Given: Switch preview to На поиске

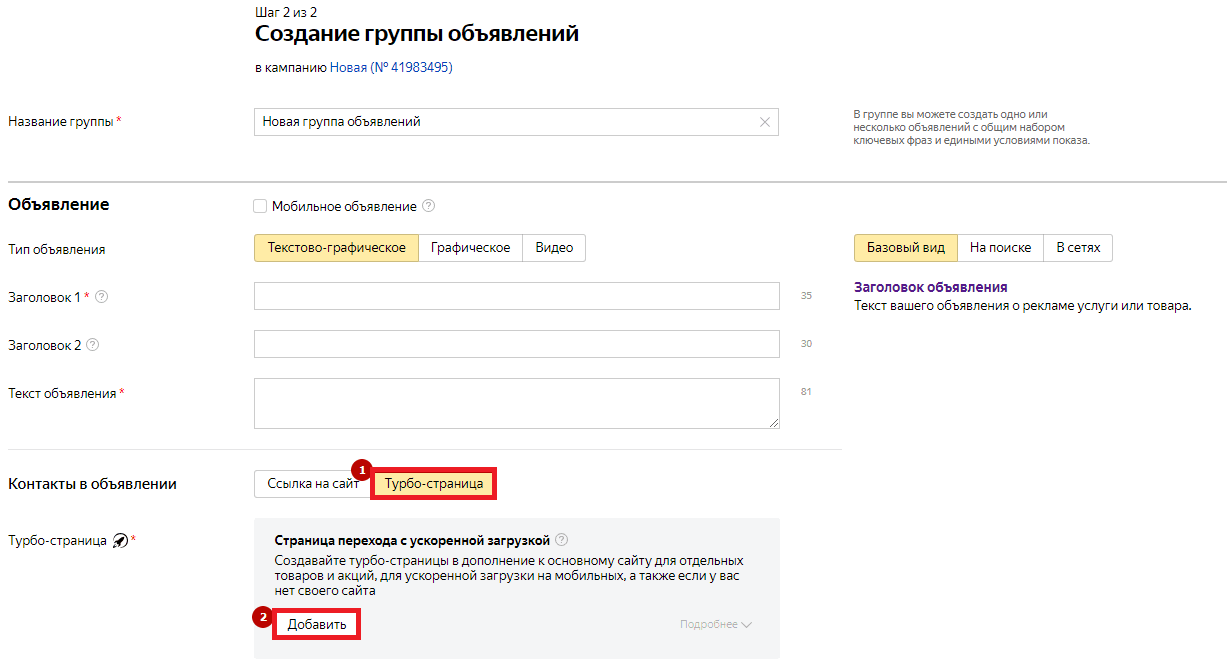Looking at the screenshot, I should (1000, 248).
